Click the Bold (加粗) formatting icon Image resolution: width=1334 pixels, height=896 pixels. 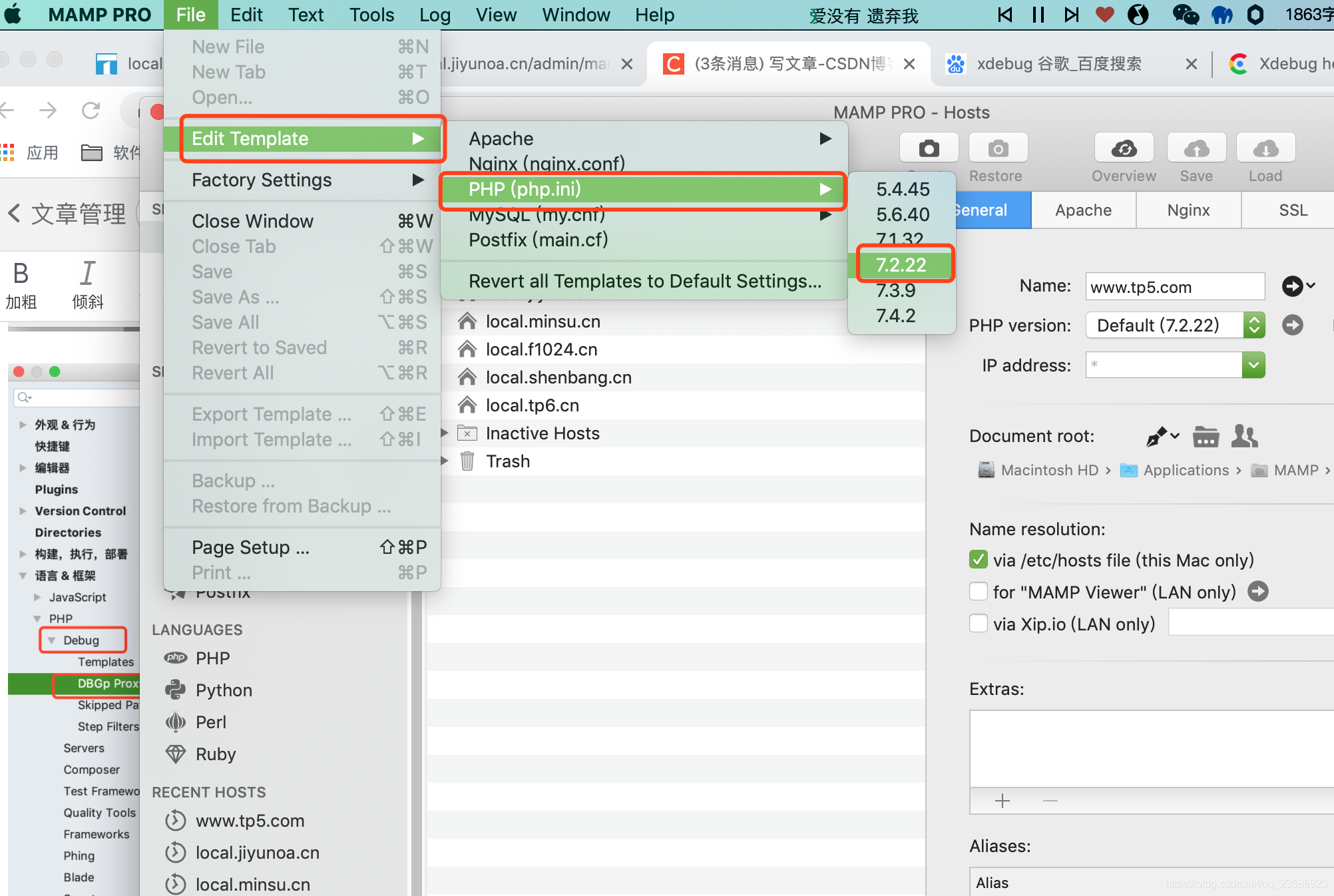(x=21, y=274)
